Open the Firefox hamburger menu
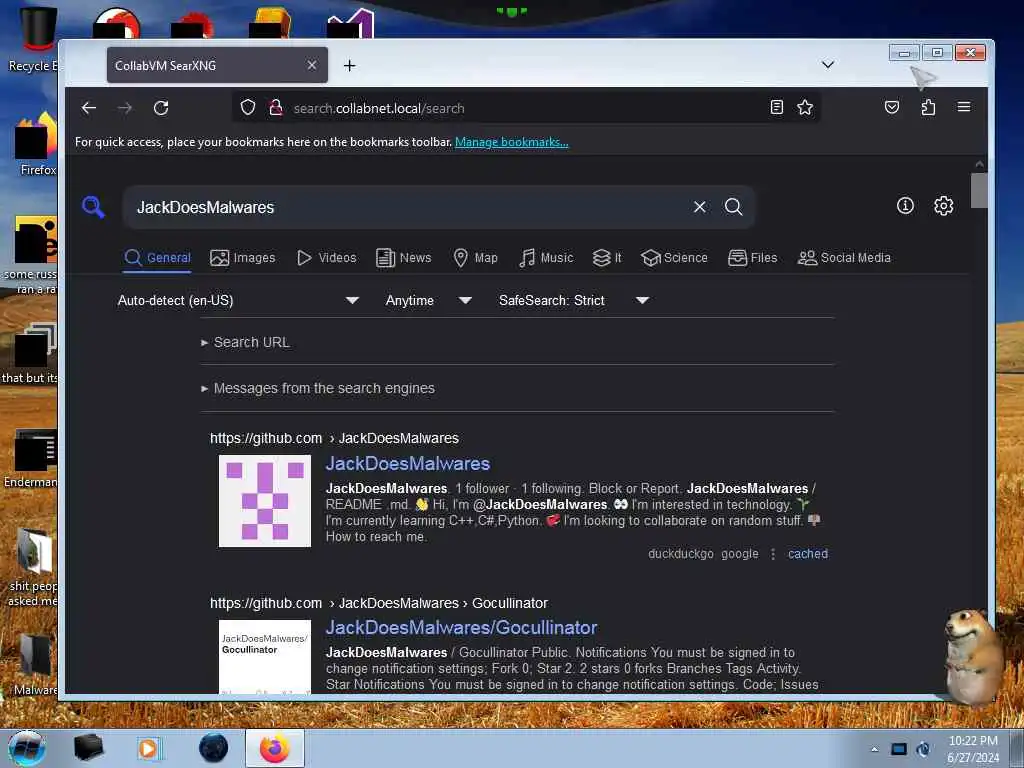The height and width of the screenshot is (768, 1024). [964, 107]
